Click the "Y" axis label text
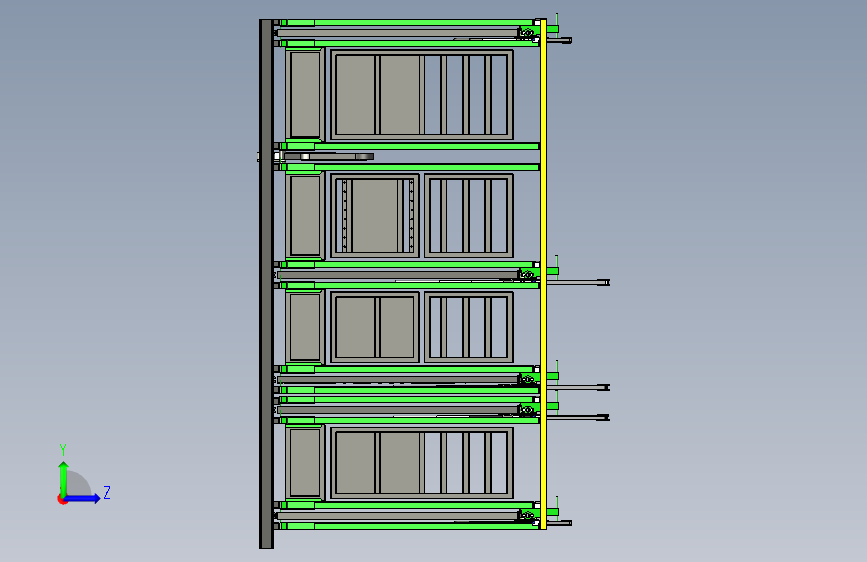The image size is (867, 562). (63, 449)
